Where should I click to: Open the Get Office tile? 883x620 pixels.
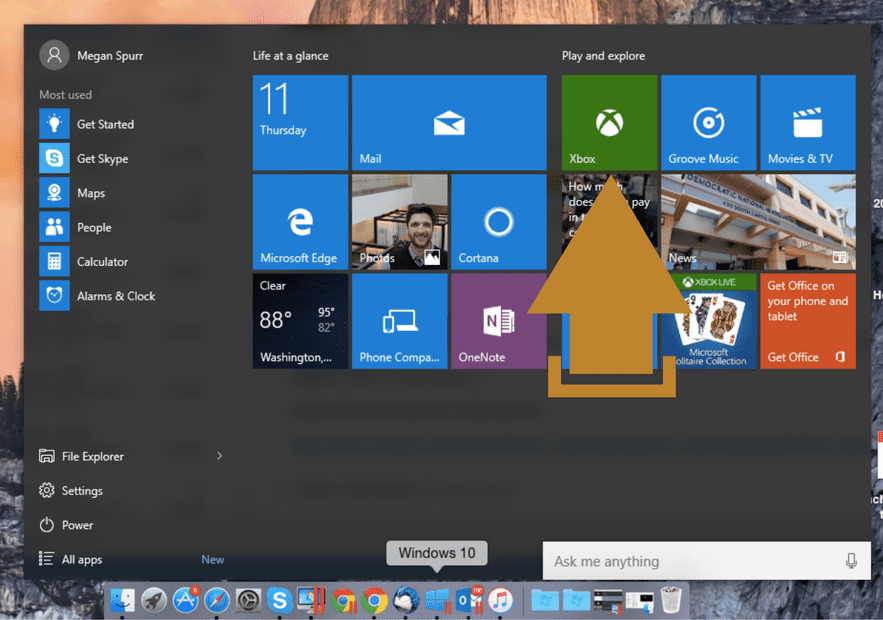pos(808,321)
